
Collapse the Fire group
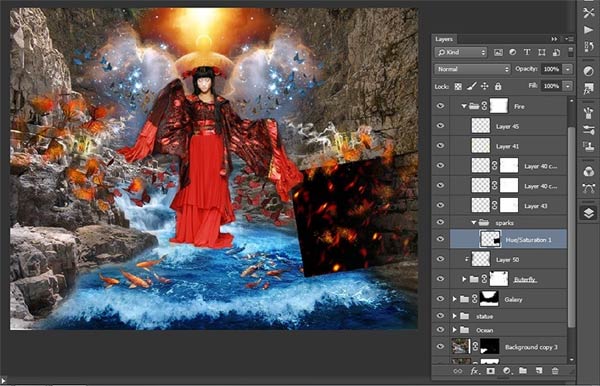pos(464,106)
